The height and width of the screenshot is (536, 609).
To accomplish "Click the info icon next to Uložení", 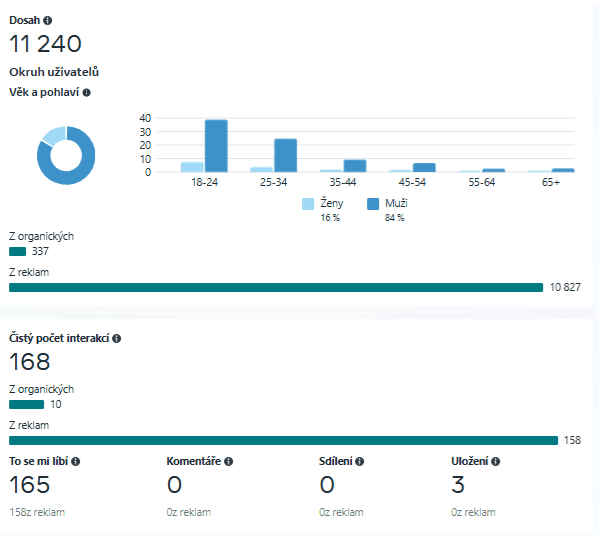I will tap(496, 461).
